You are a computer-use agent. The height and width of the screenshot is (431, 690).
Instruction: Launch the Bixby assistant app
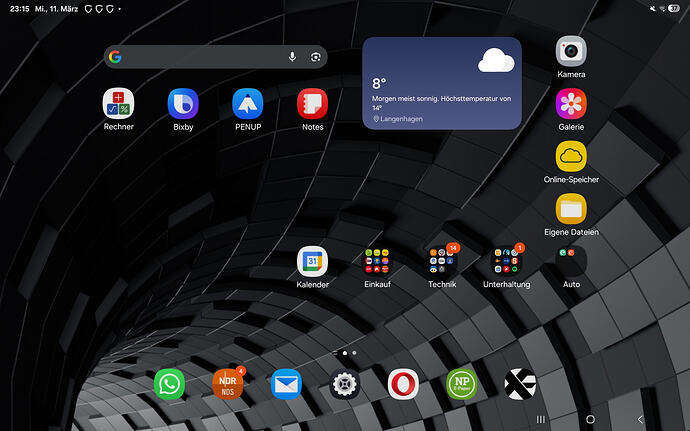click(183, 103)
